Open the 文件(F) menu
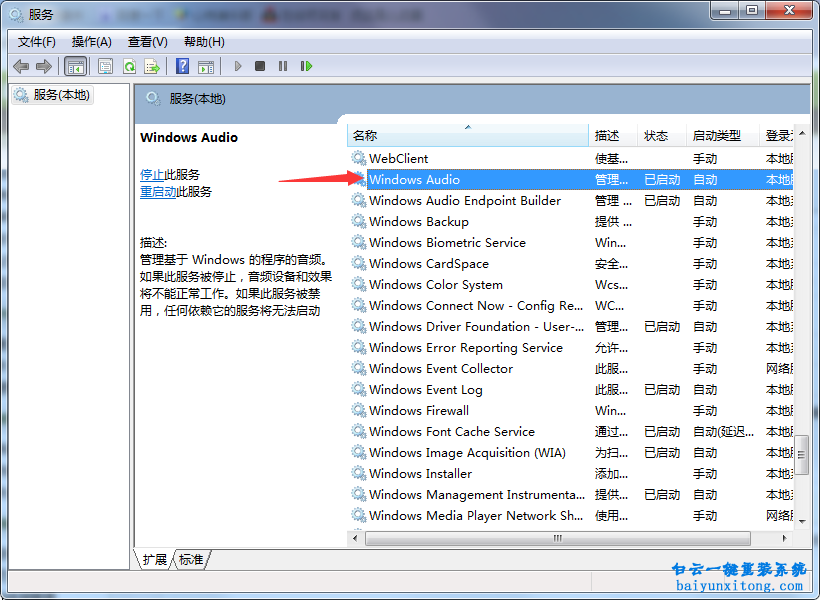 [x=37, y=41]
